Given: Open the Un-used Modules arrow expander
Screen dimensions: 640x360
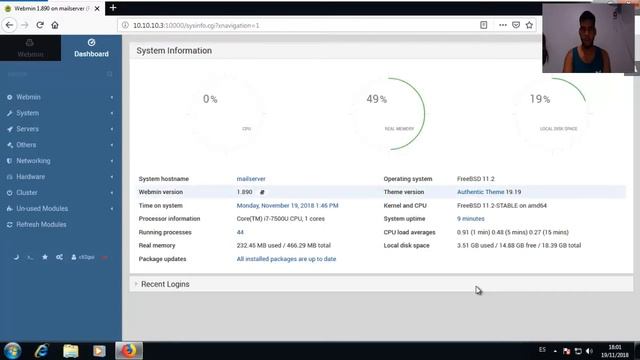Looking at the screenshot, I should (x=112, y=209).
